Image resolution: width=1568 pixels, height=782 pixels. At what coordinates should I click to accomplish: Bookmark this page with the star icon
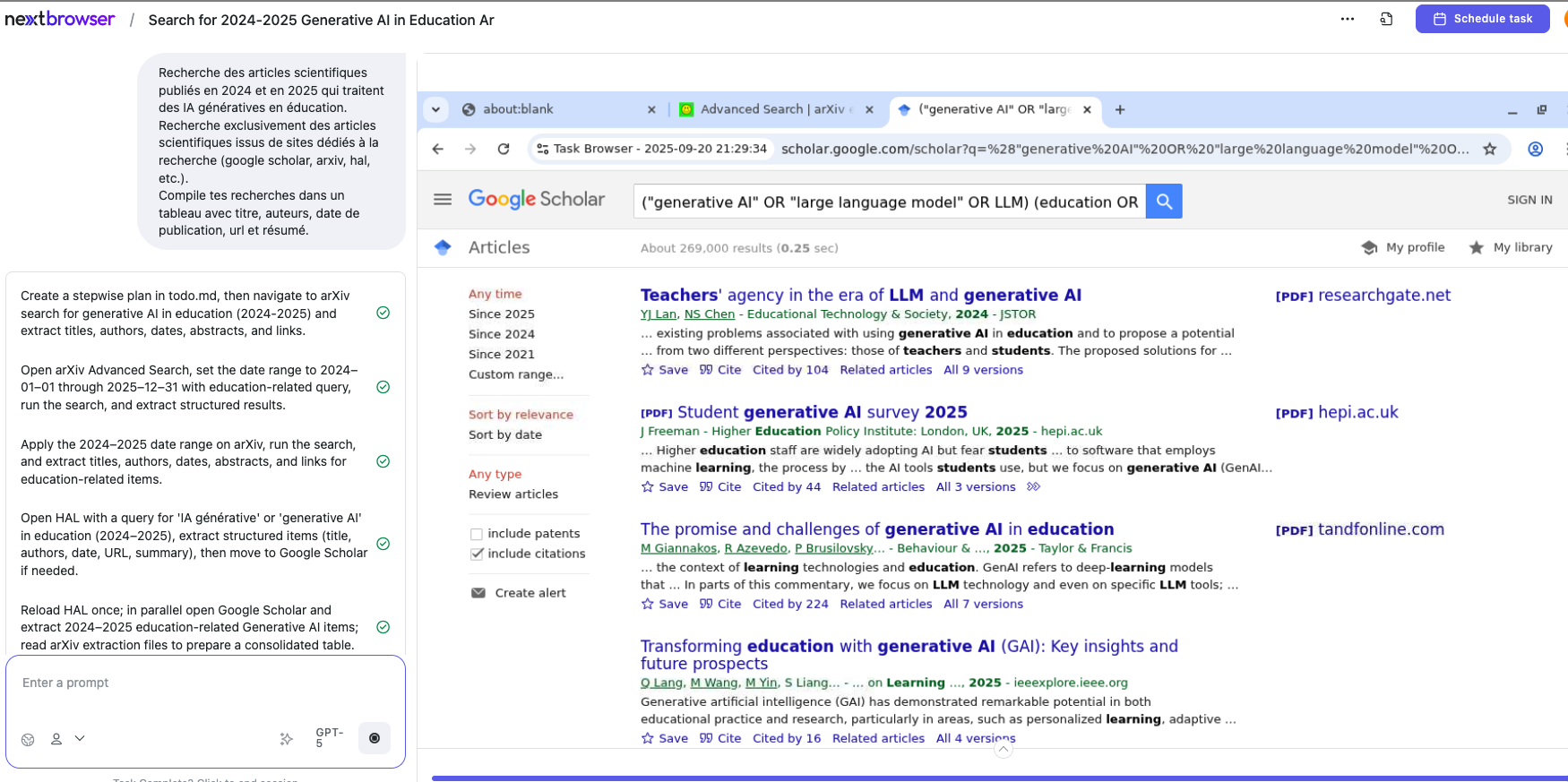pyautogui.click(x=1489, y=149)
